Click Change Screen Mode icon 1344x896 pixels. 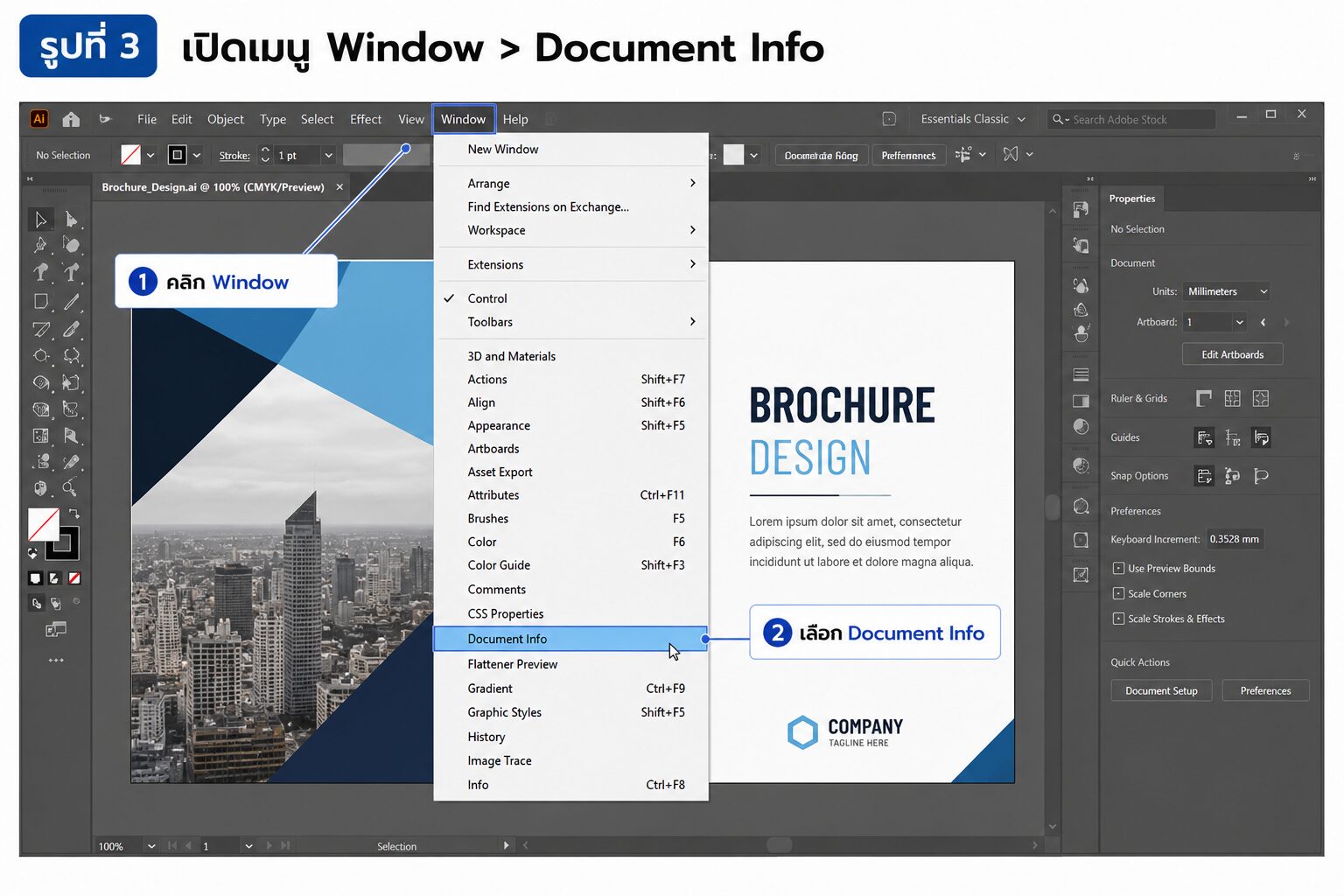pyautogui.click(x=56, y=629)
